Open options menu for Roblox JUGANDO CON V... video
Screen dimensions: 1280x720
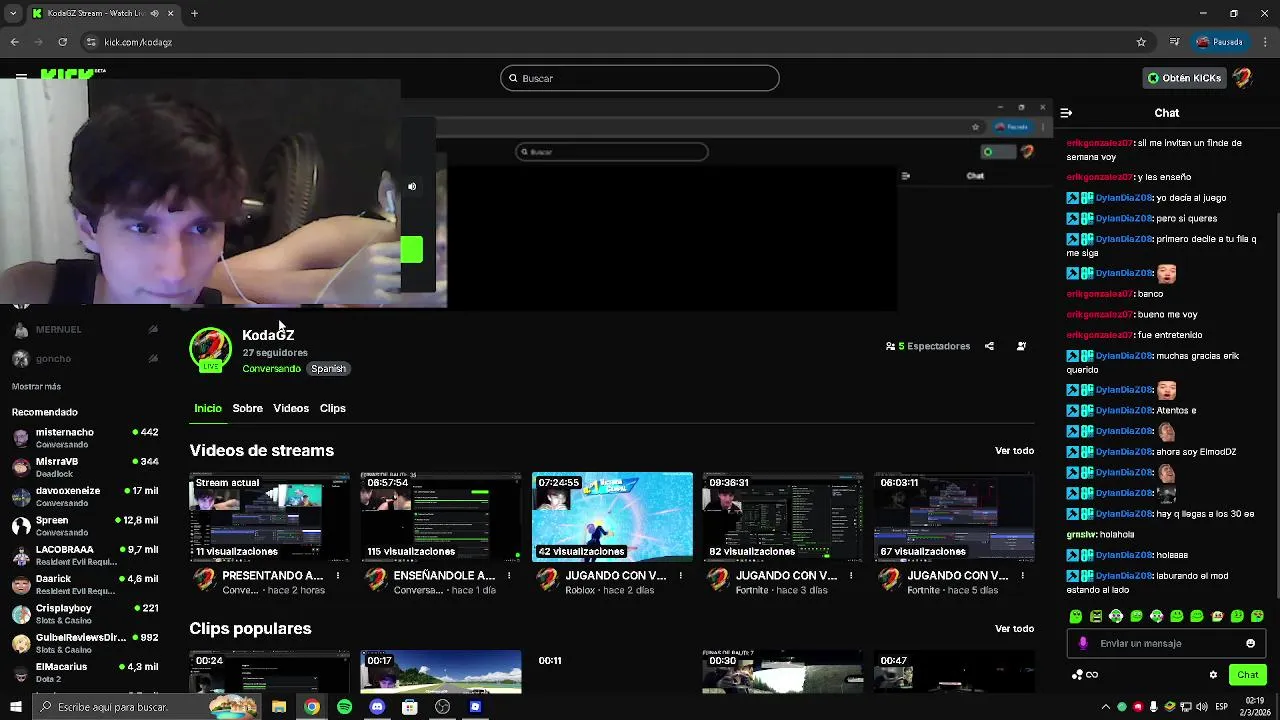tap(681, 576)
